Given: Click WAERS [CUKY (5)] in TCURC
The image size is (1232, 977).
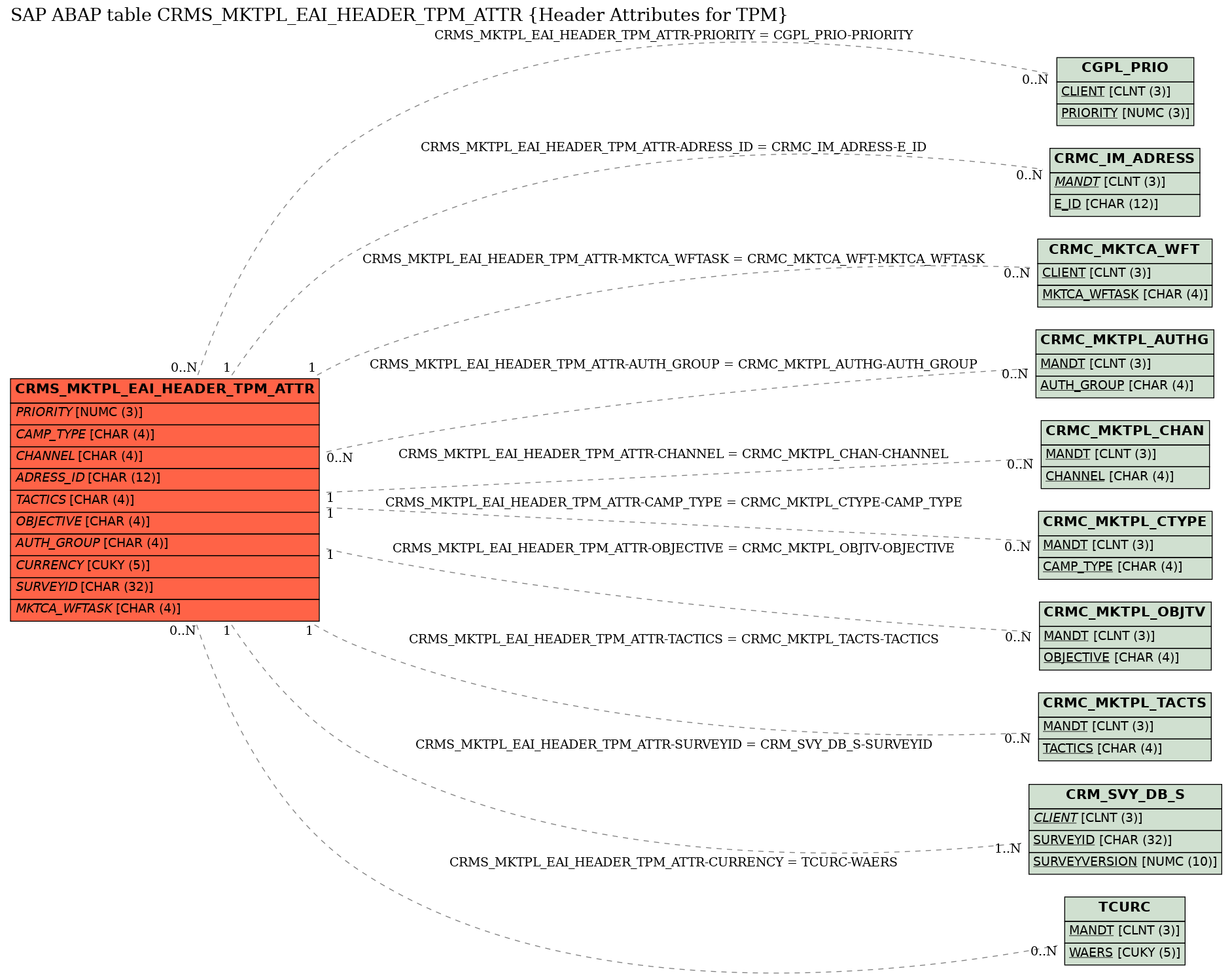Looking at the screenshot, I should 1125,953.
